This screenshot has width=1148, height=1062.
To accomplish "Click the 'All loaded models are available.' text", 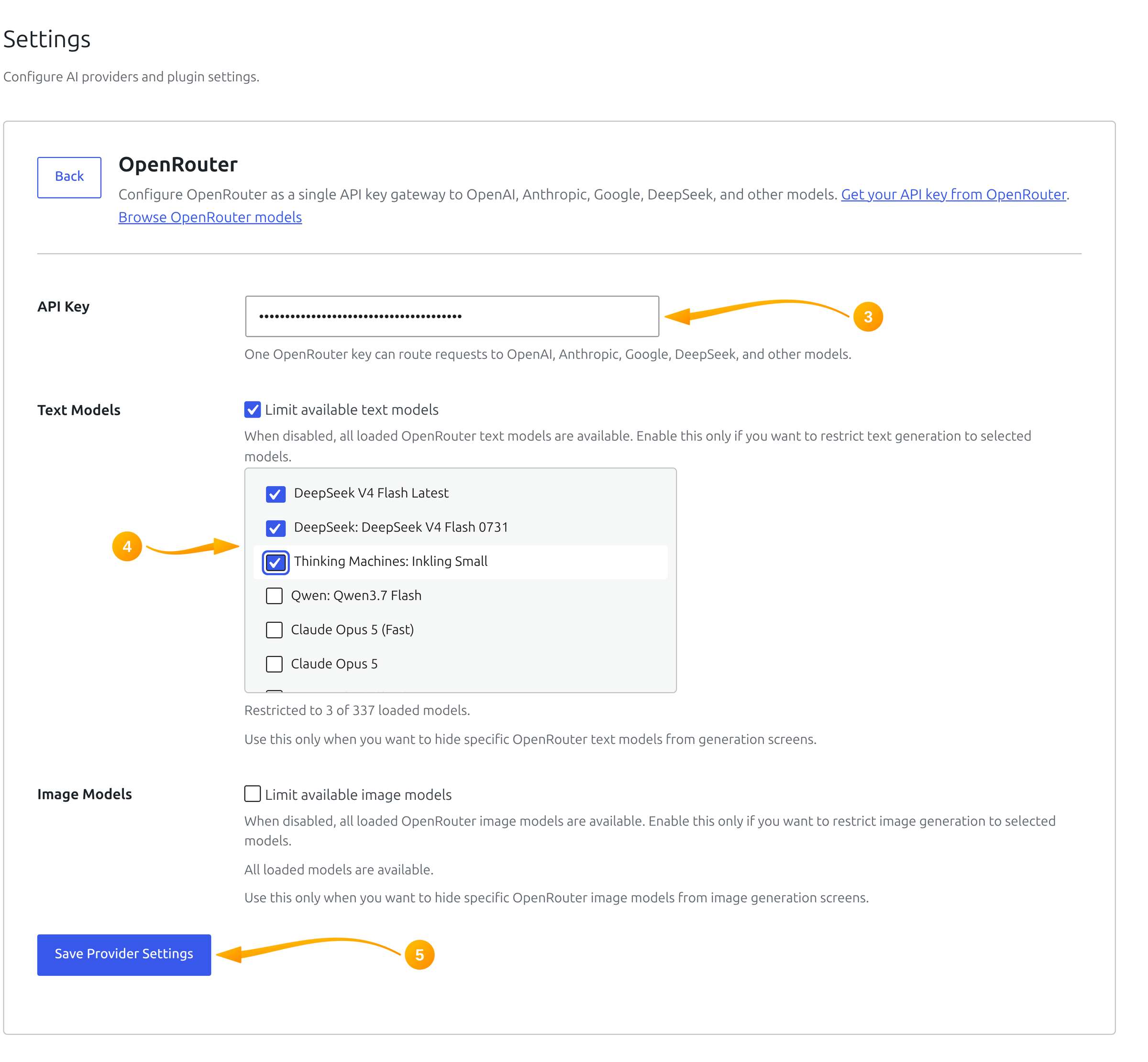I will pyautogui.click(x=339, y=870).
